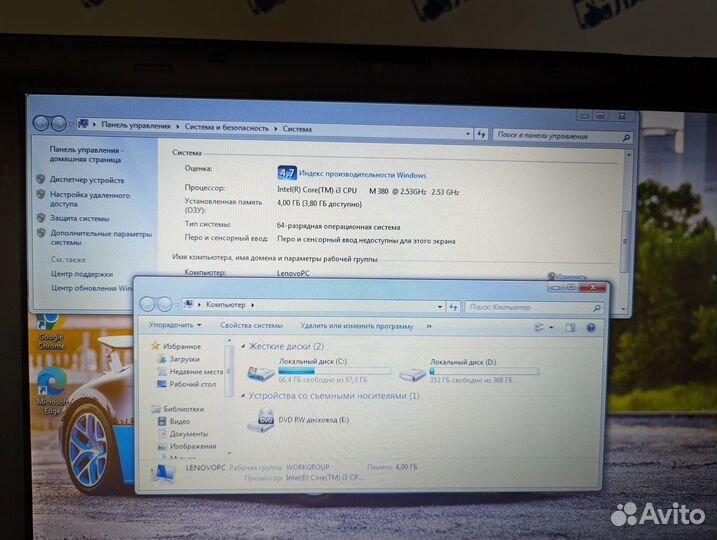
Task: Click forward button in Computer window
Action: 165,304
